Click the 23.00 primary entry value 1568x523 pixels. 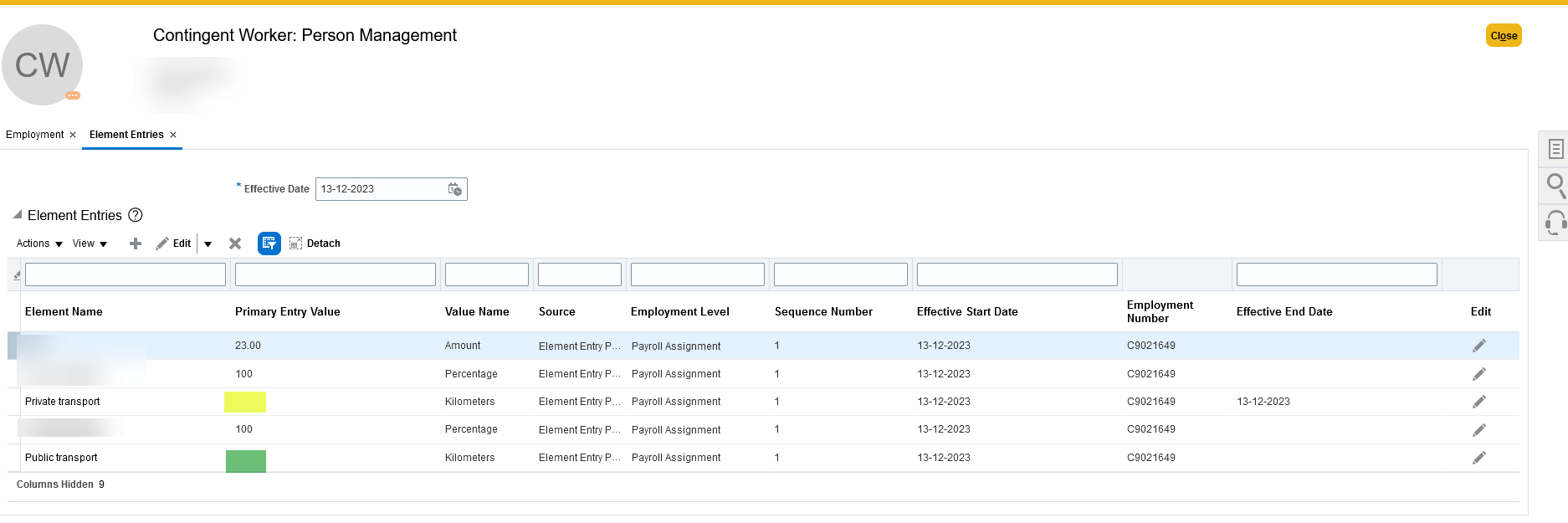248,346
